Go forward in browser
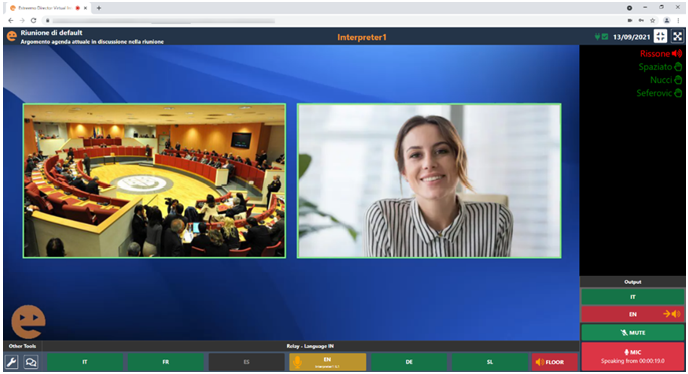The height and width of the screenshot is (374, 688). 22,20
